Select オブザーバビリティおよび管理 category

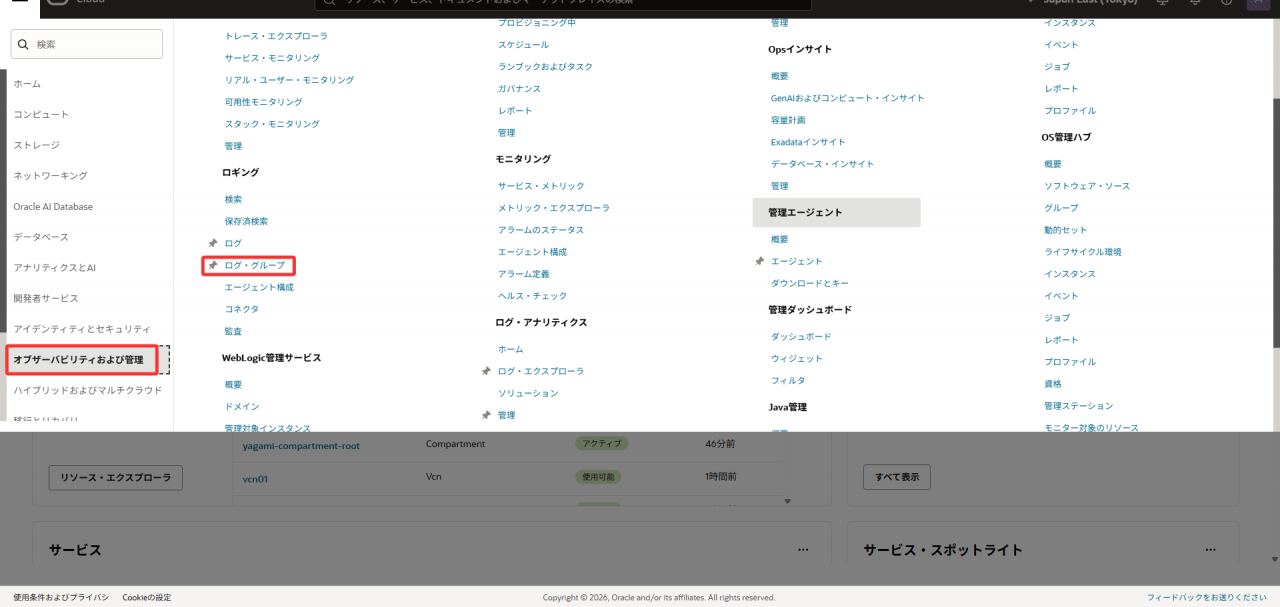pyautogui.click(x=78, y=359)
